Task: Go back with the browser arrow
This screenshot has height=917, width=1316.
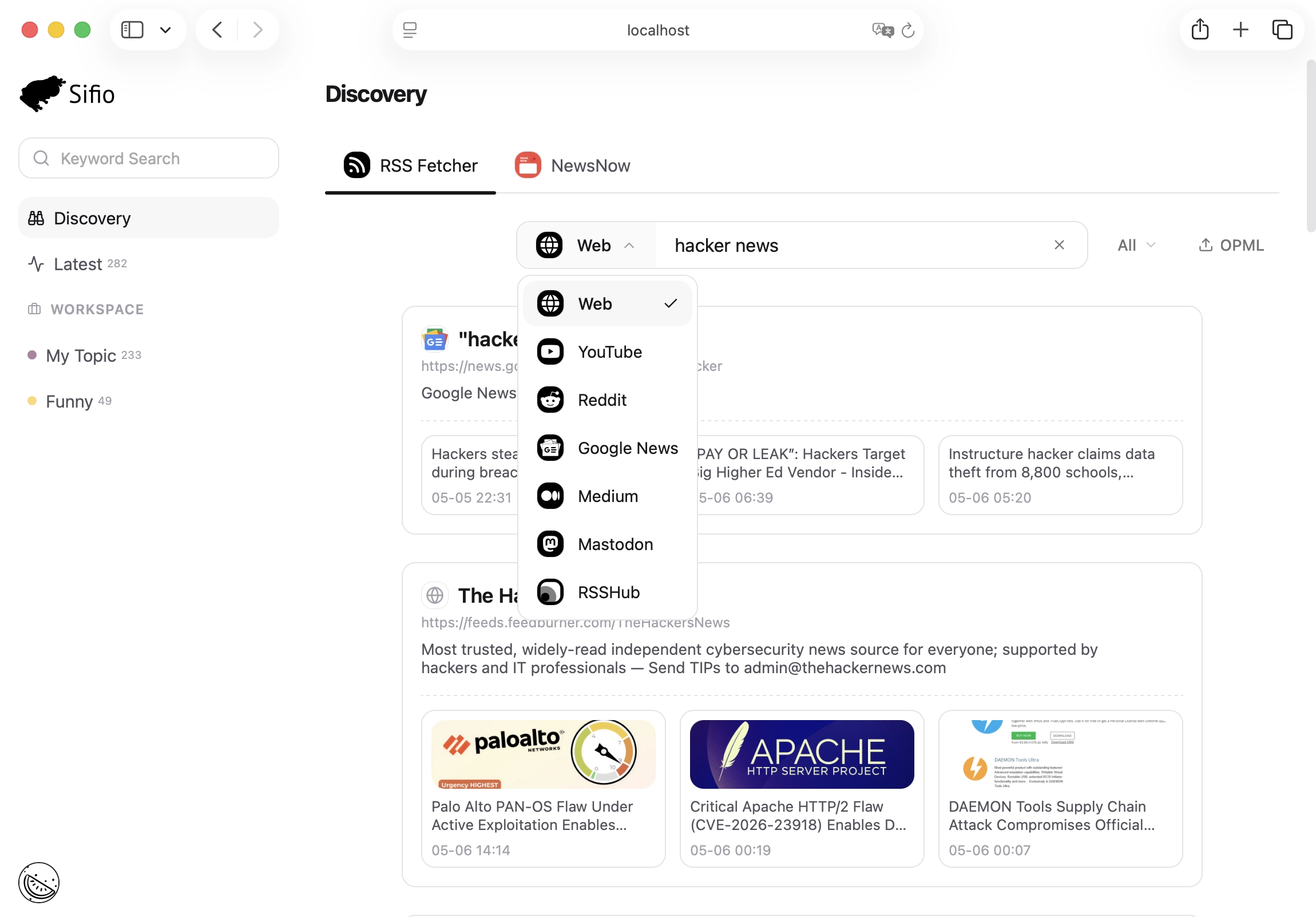Action: (217, 30)
